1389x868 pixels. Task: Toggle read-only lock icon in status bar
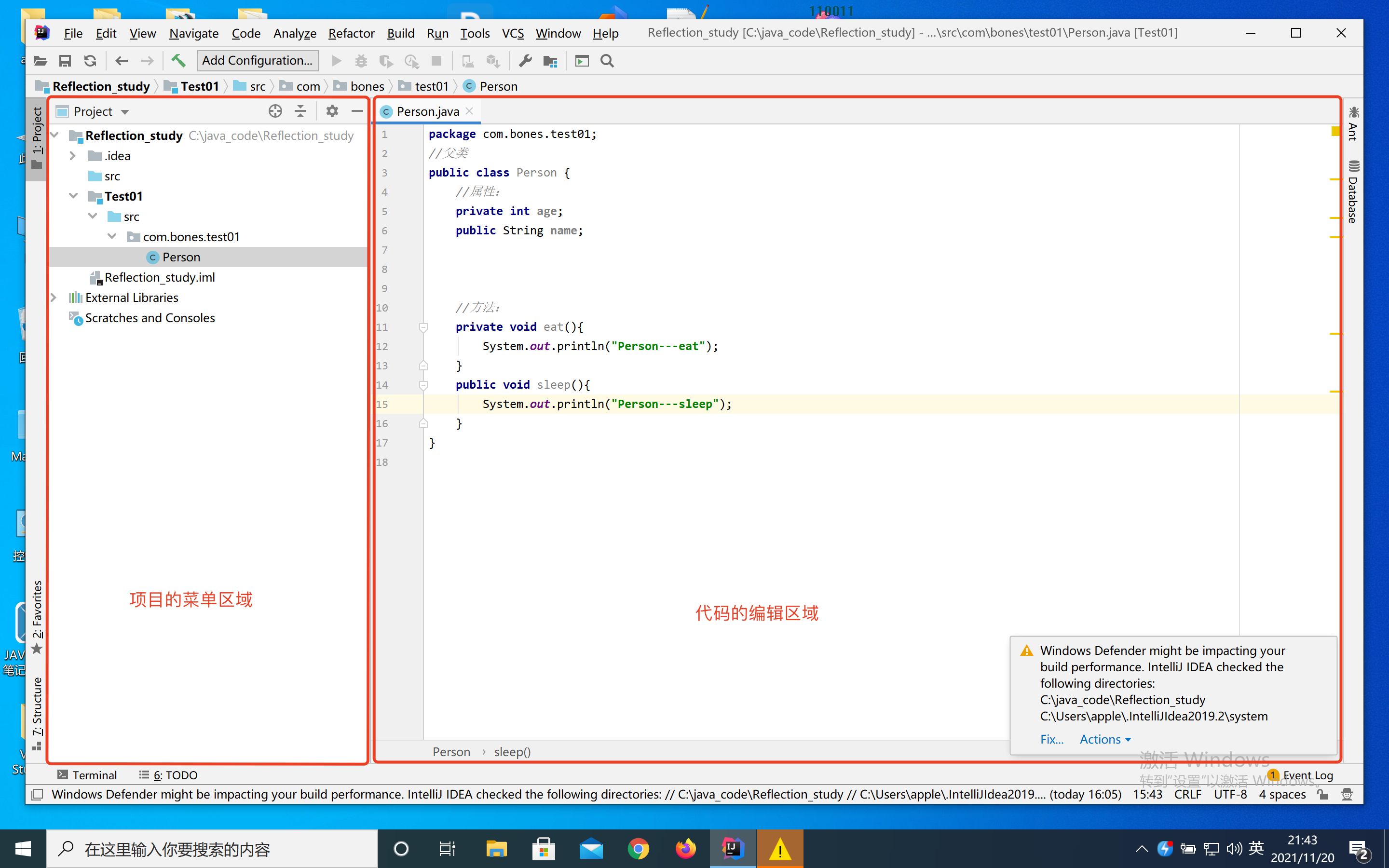pos(1322,795)
